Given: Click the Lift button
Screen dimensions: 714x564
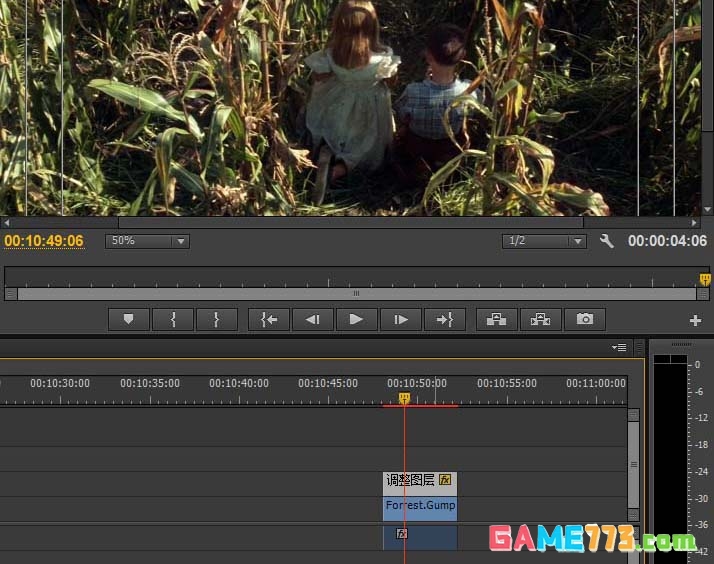Looking at the screenshot, I should [496, 319].
